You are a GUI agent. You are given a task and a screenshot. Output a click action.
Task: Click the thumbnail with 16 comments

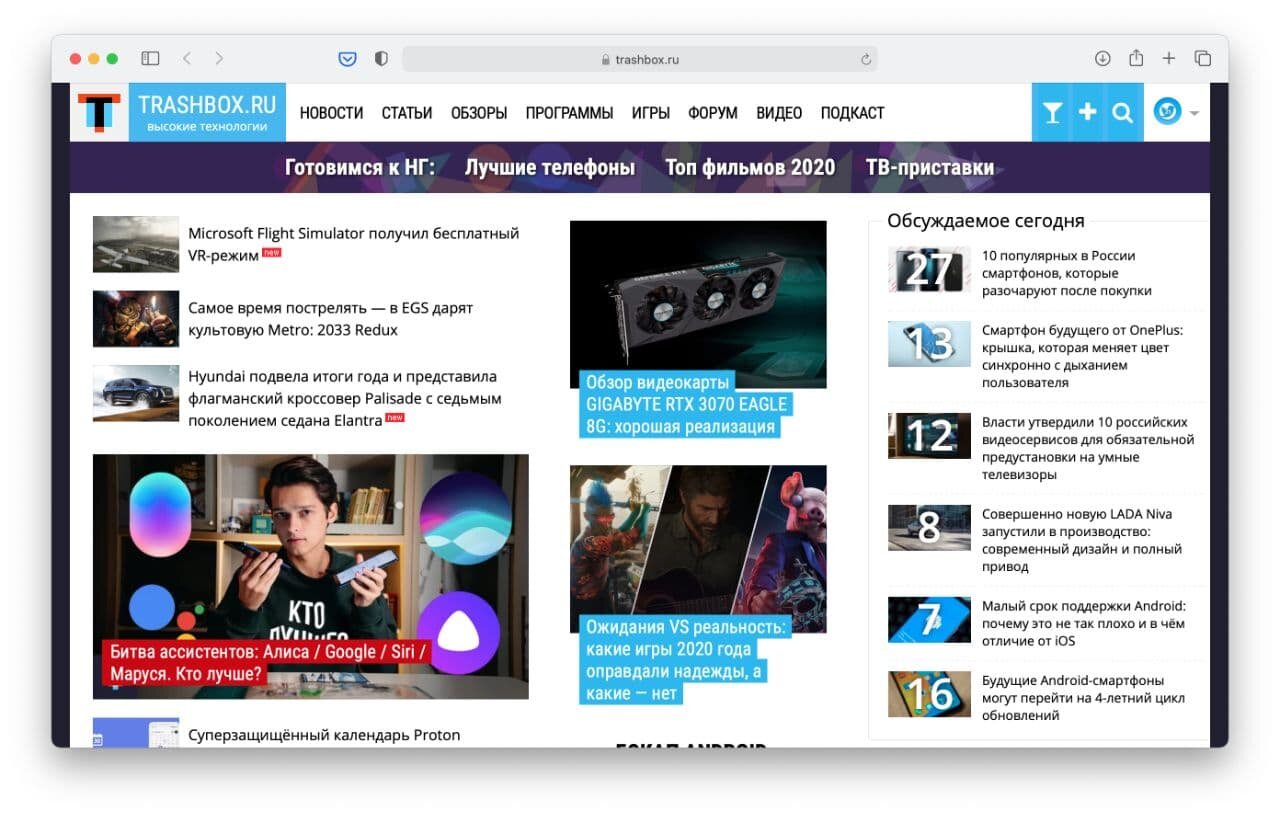click(x=929, y=694)
